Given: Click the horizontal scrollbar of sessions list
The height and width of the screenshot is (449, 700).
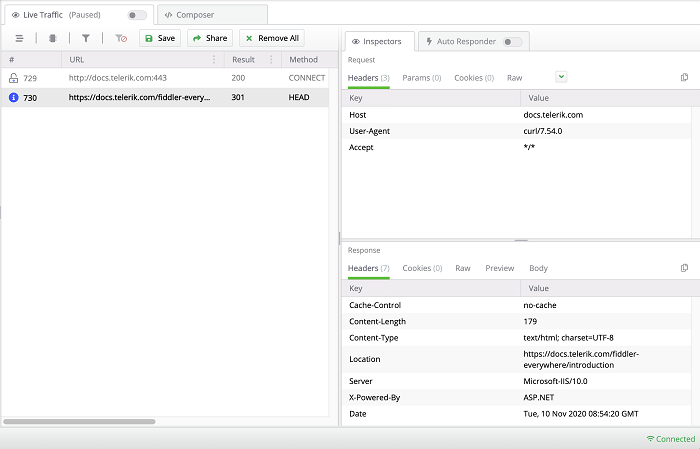Looking at the screenshot, I should coord(79,421).
